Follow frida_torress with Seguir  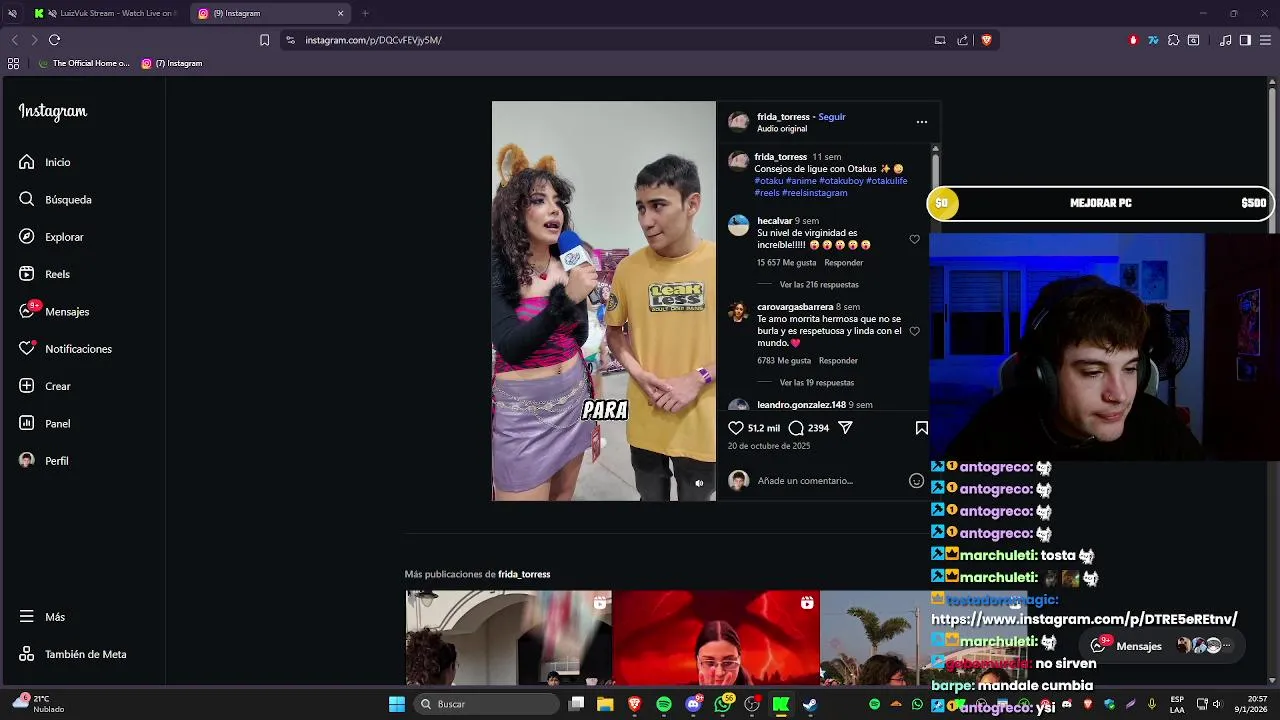832,117
